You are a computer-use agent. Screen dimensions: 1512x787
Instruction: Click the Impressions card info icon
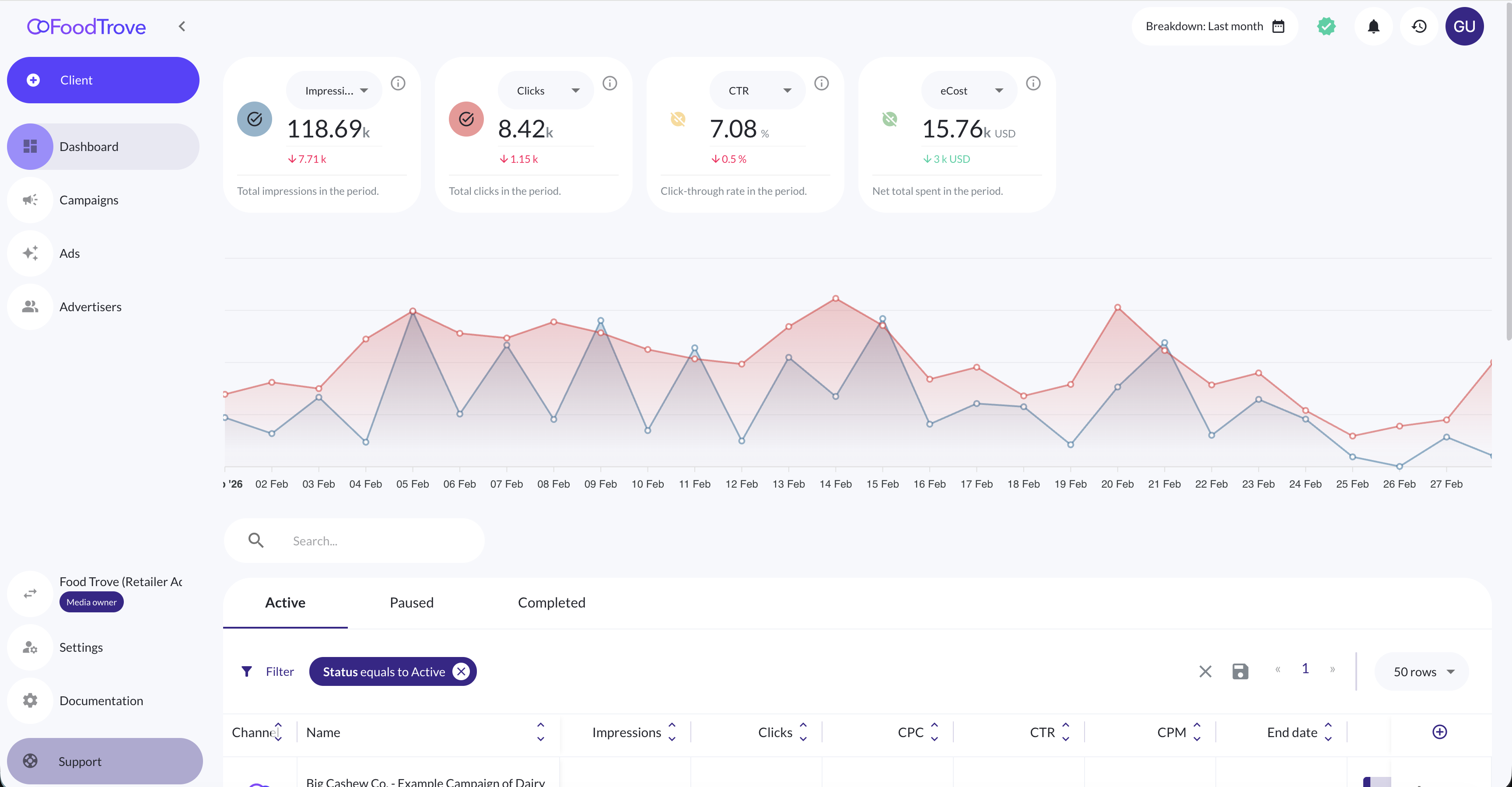[398, 84]
